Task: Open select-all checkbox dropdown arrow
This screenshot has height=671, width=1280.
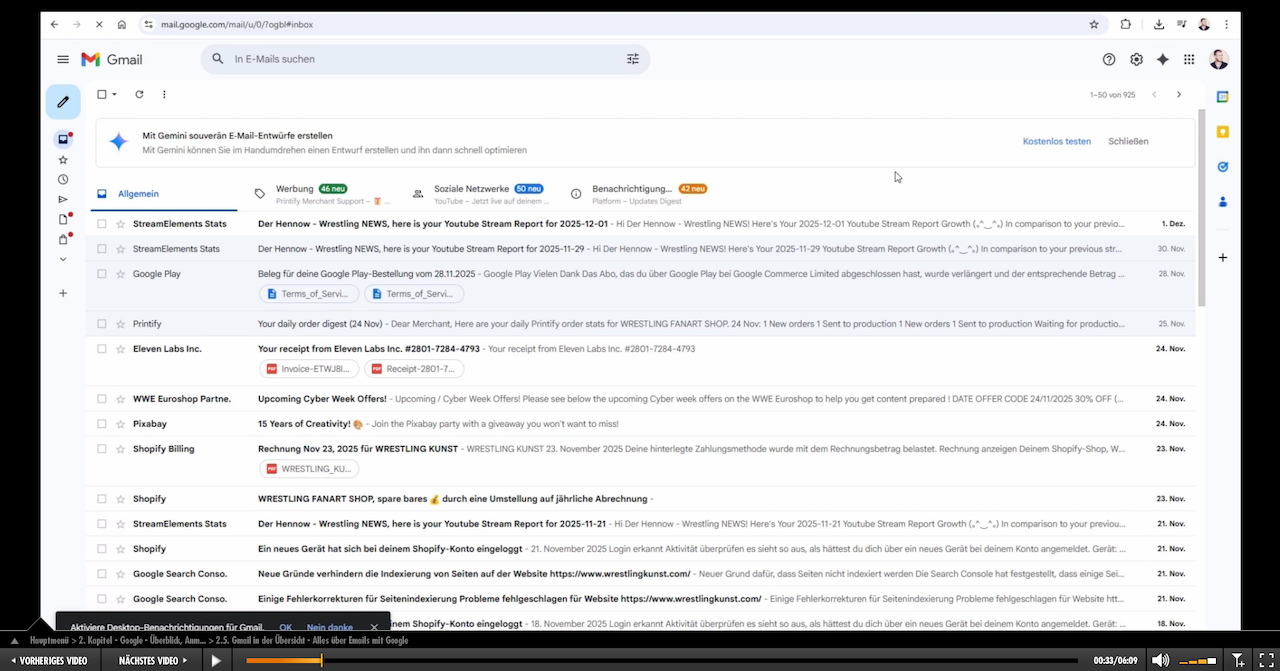Action: pyautogui.click(x=115, y=95)
